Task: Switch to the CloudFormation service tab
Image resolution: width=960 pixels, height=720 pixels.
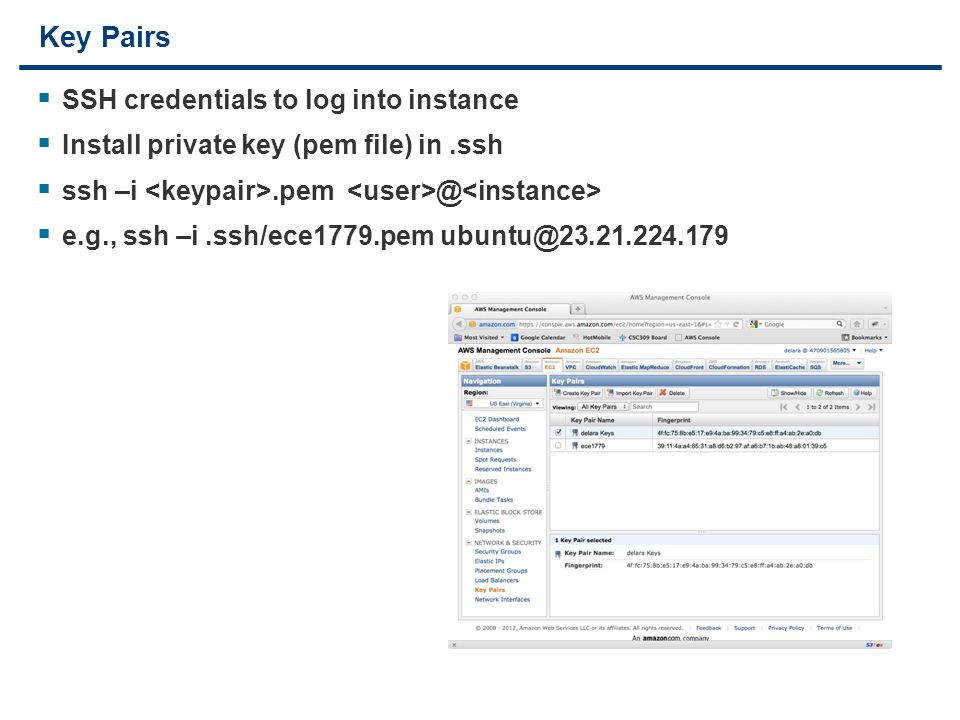Action: (x=729, y=366)
